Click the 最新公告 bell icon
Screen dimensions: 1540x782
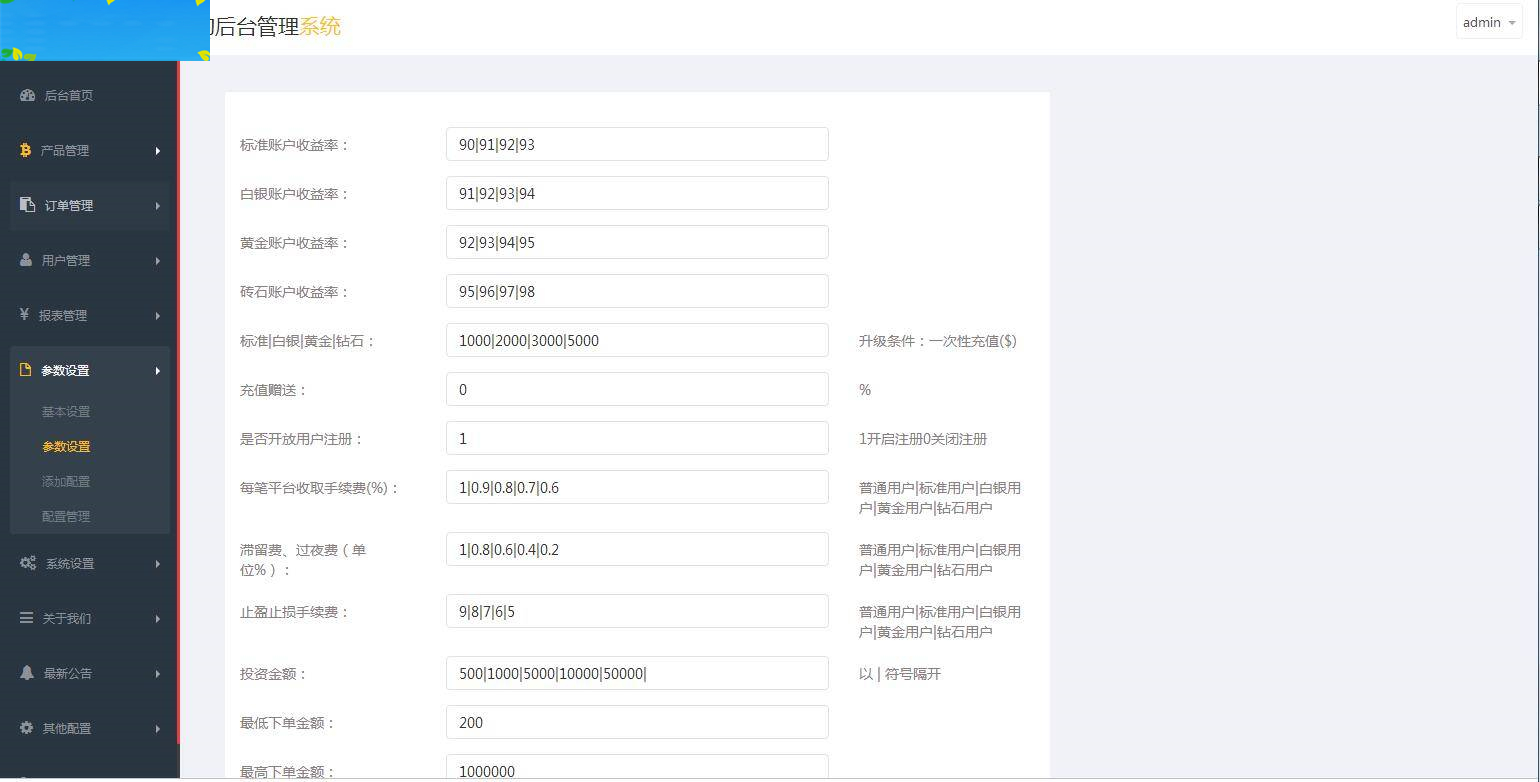[26, 673]
